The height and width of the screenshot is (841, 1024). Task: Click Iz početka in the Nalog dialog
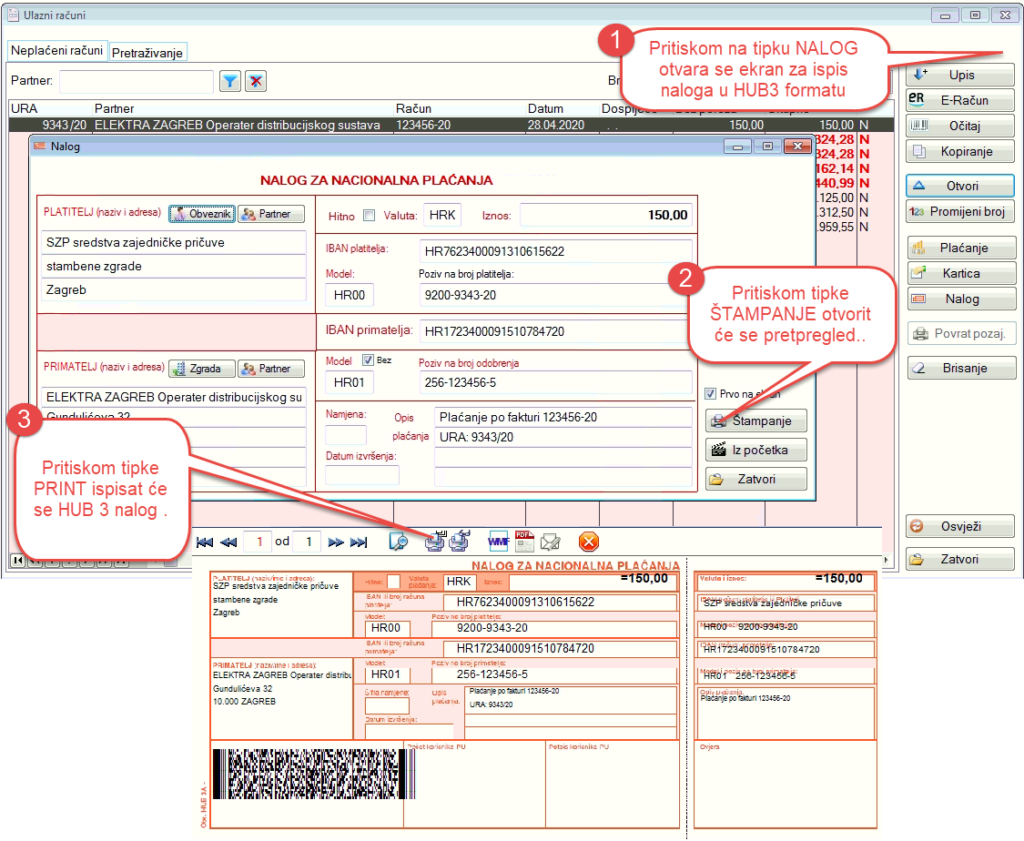(756, 450)
